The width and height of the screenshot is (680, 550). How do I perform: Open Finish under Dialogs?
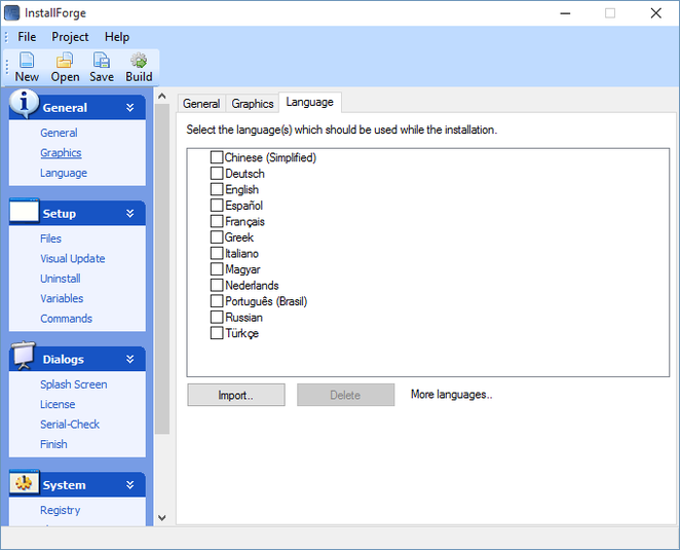(x=54, y=444)
